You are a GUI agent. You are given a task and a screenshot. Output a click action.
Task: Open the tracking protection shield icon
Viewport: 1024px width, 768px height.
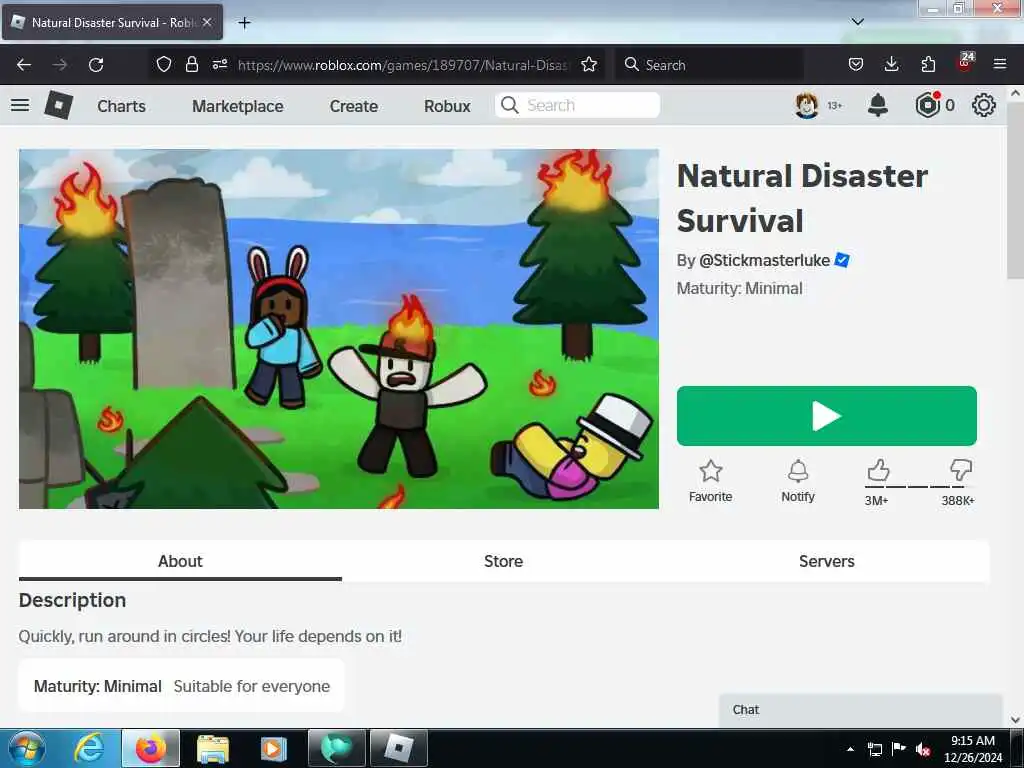coord(163,64)
